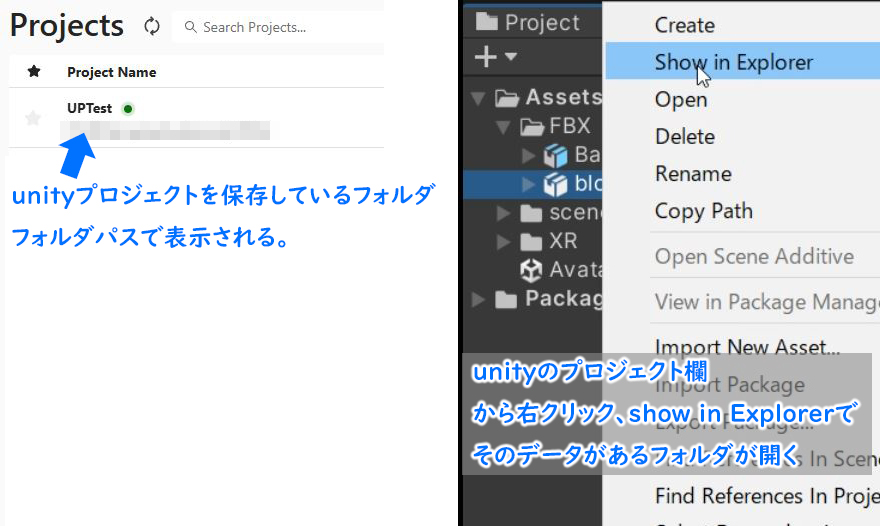Collapse the FBX folder arrow
880x526 pixels.
click(502, 127)
